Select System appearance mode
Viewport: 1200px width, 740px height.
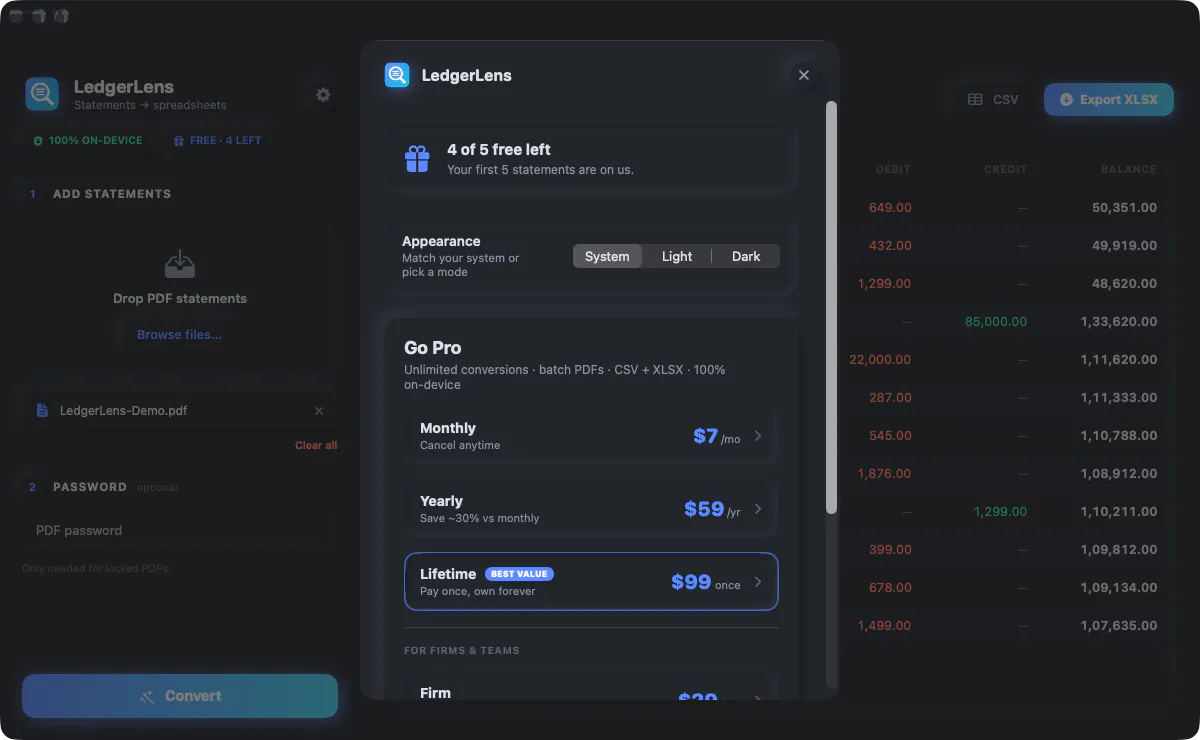pyautogui.click(x=607, y=256)
